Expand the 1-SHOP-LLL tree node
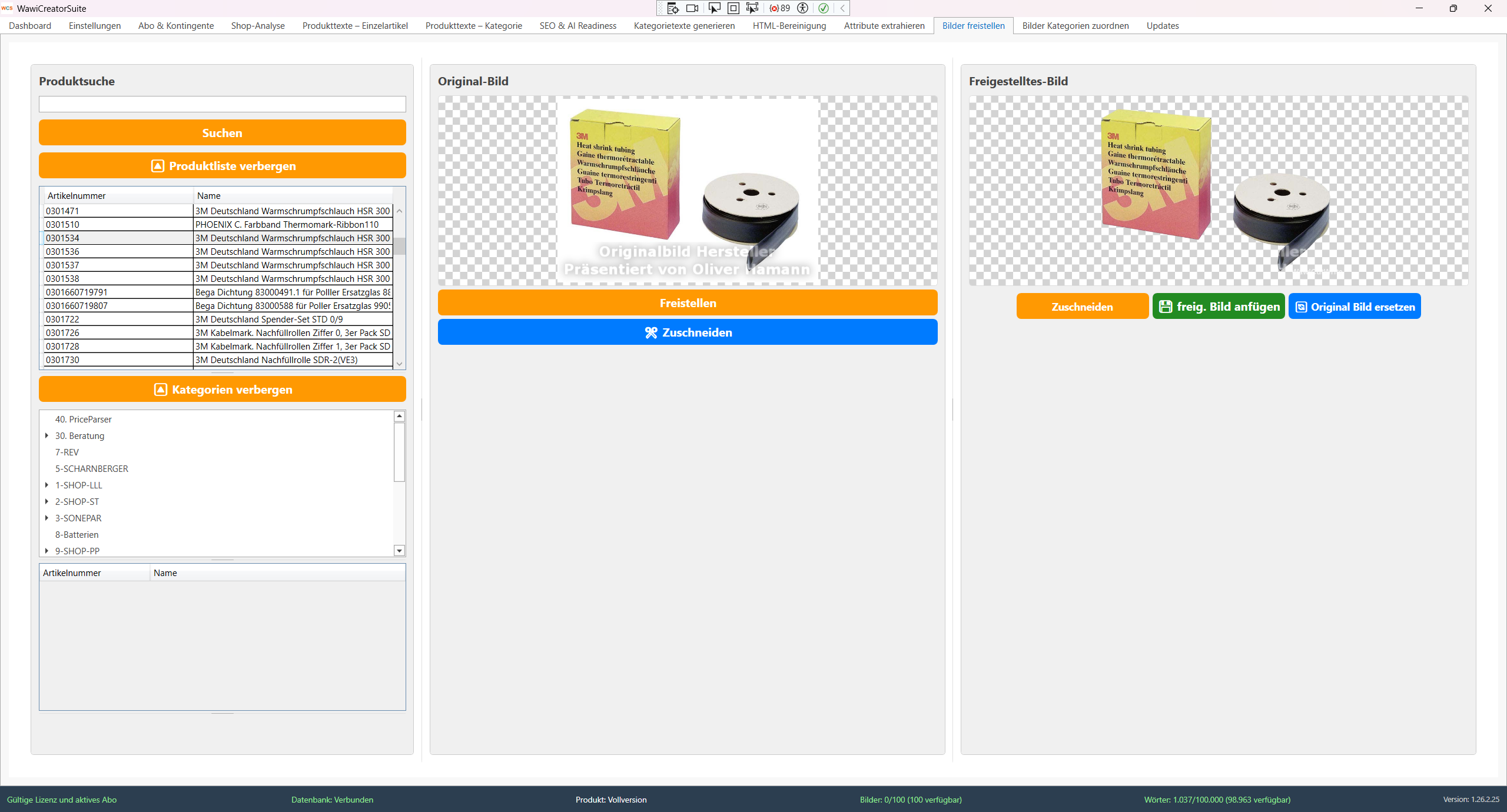1507x812 pixels. (47, 485)
